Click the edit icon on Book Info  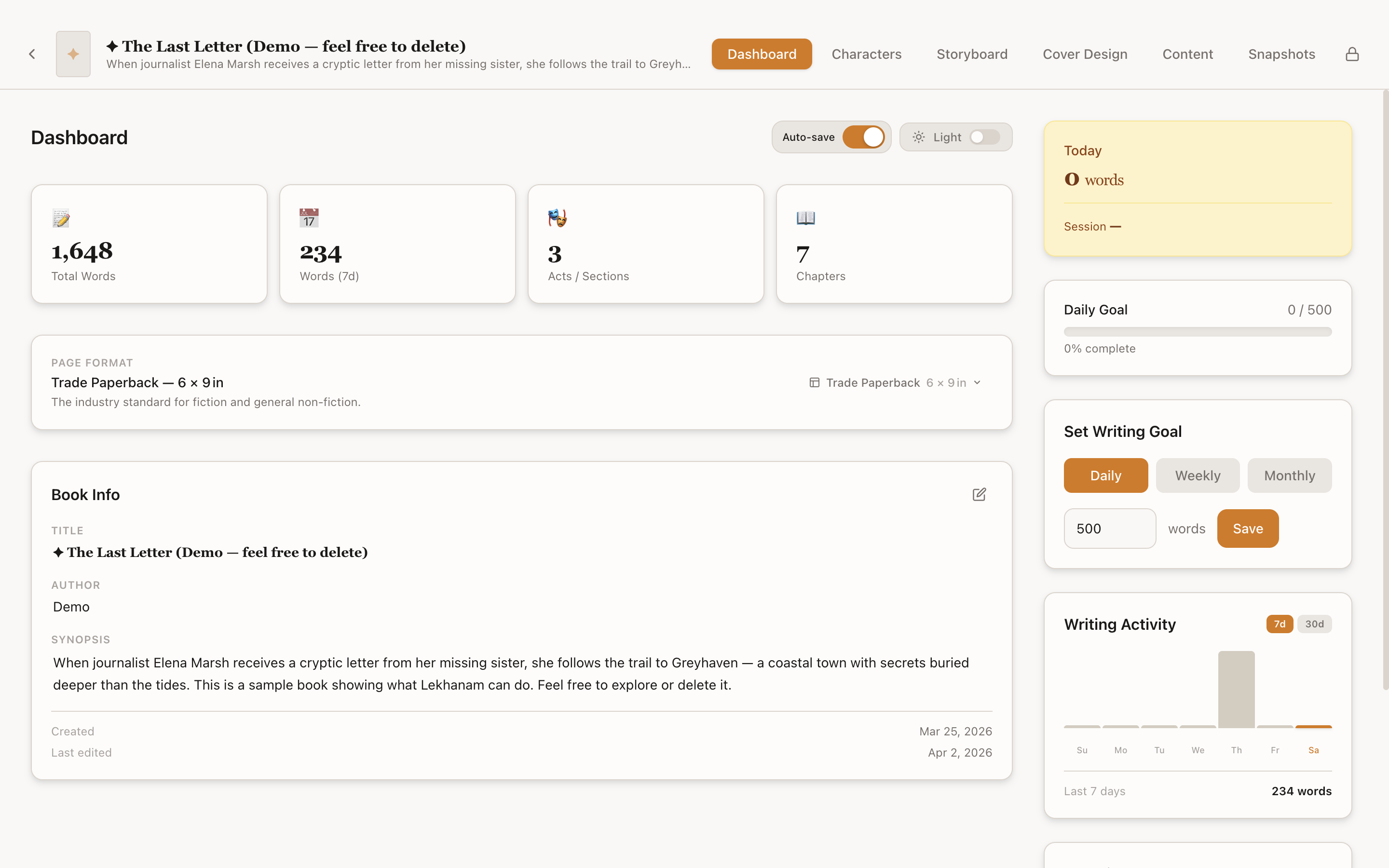pyautogui.click(x=980, y=494)
